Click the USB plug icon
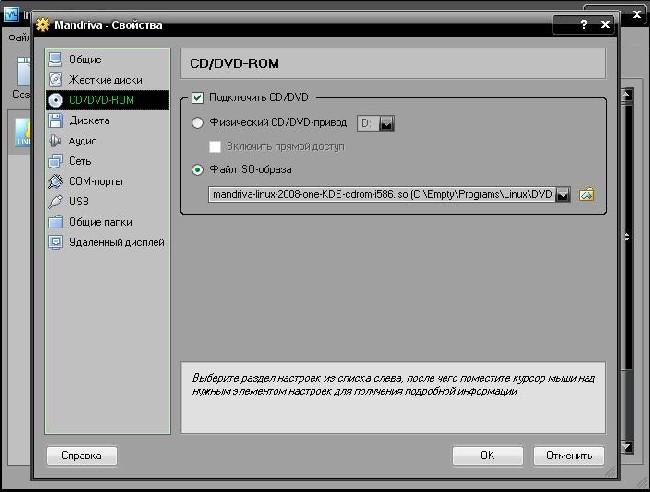The width and height of the screenshot is (650, 492). pyautogui.click(x=56, y=201)
